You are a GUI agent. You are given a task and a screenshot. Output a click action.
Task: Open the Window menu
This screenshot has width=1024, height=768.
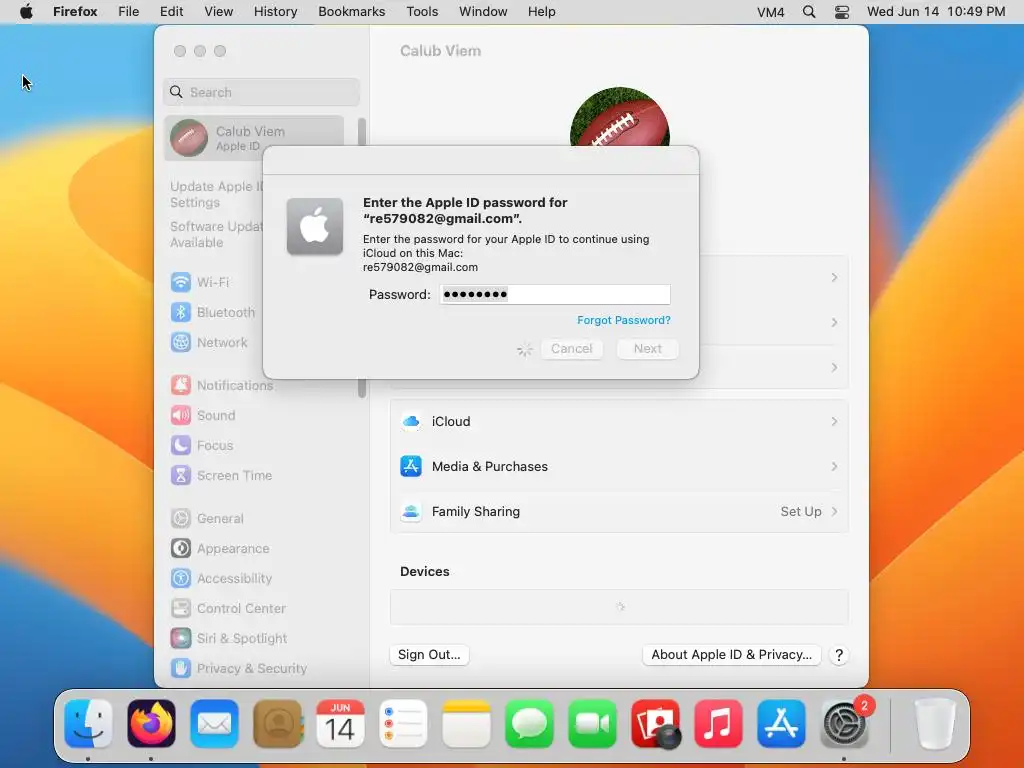pyautogui.click(x=483, y=12)
